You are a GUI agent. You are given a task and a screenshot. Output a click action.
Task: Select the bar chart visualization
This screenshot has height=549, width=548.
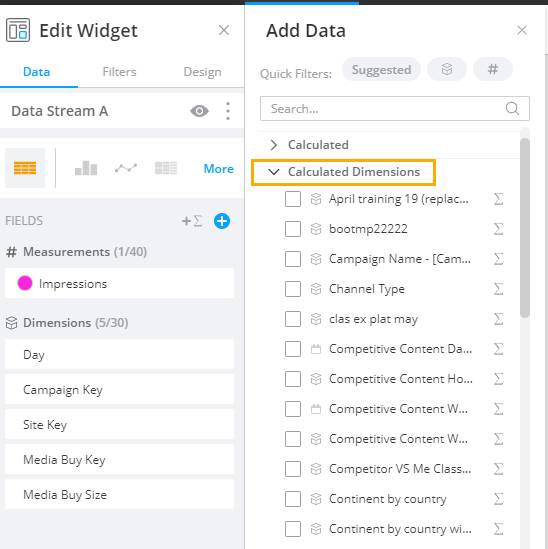pos(86,168)
